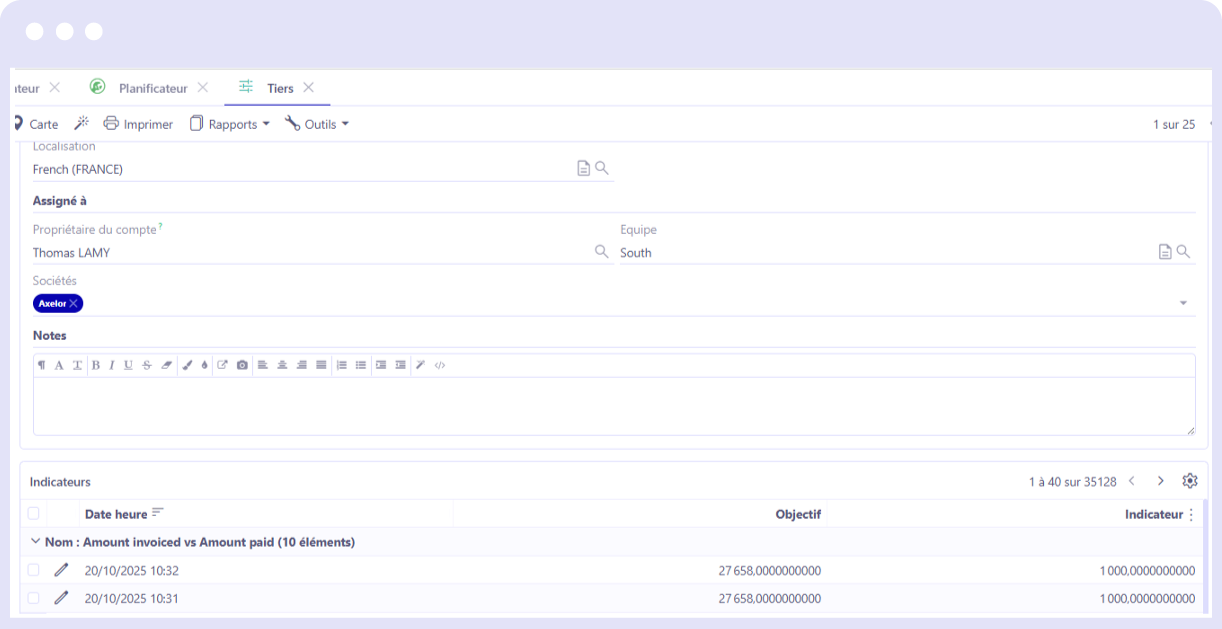The width and height of the screenshot is (1222, 629).
Task: Select the Tiers tab
Action: [x=279, y=88]
